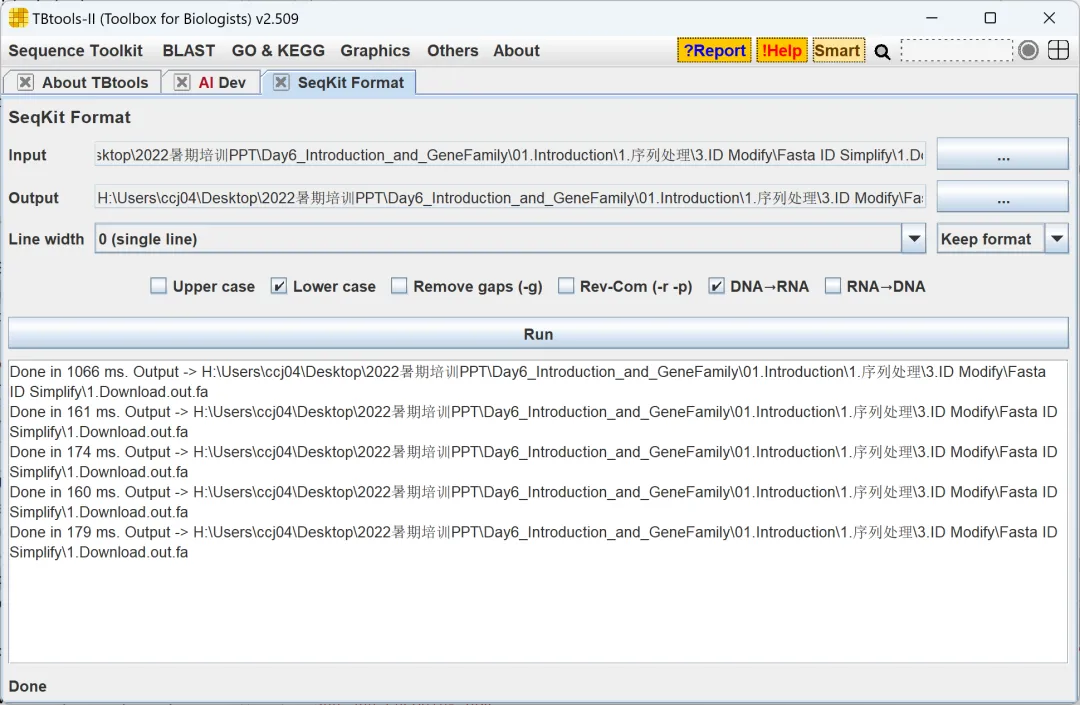This screenshot has height=705, width=1080.
Task: Switch to the AI Dev tab
Action: [x=222, y=83]
